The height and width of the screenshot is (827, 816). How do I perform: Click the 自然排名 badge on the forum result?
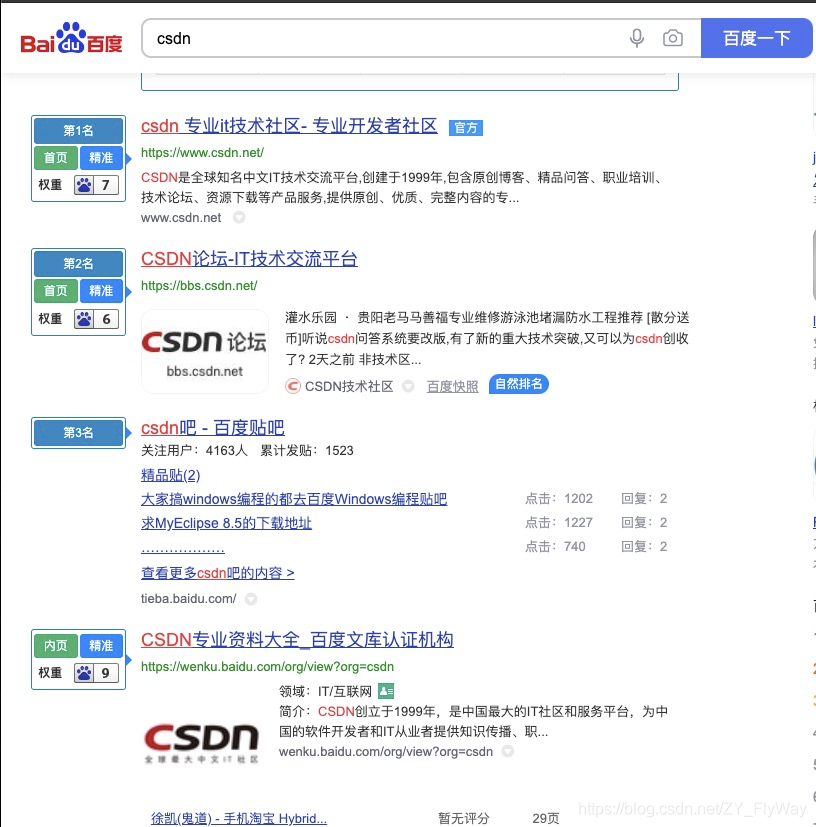point(518,384)
